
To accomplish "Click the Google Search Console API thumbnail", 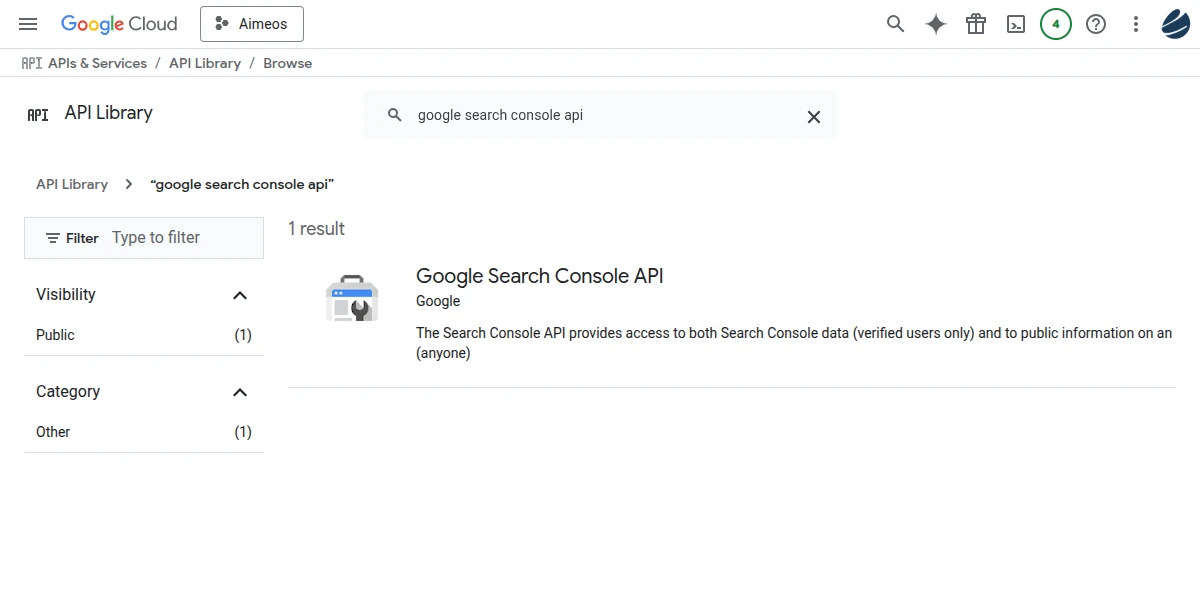I will pos(352,298).
